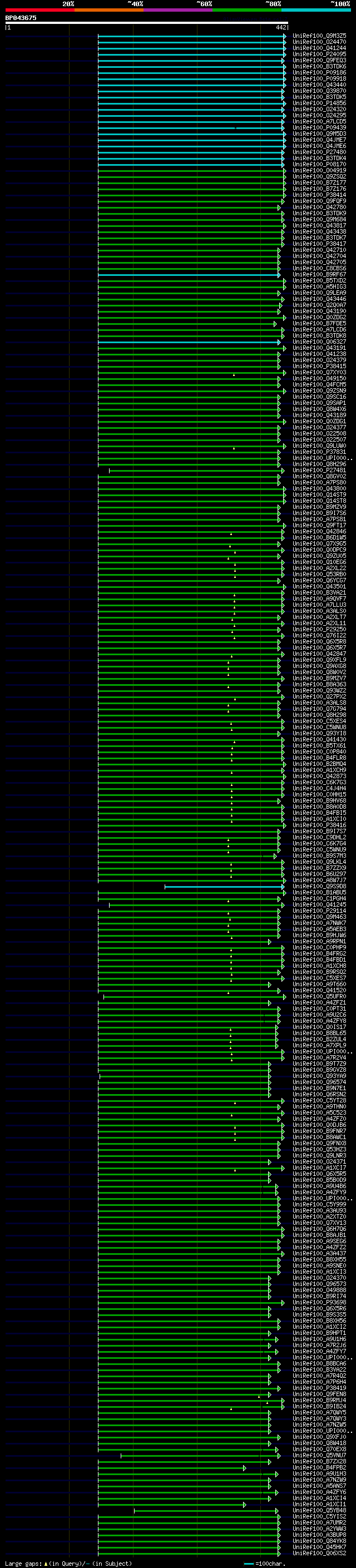356x1568 pixels.
Task: Open UniRef100_P08170 hit
Action: pos(319,164)
